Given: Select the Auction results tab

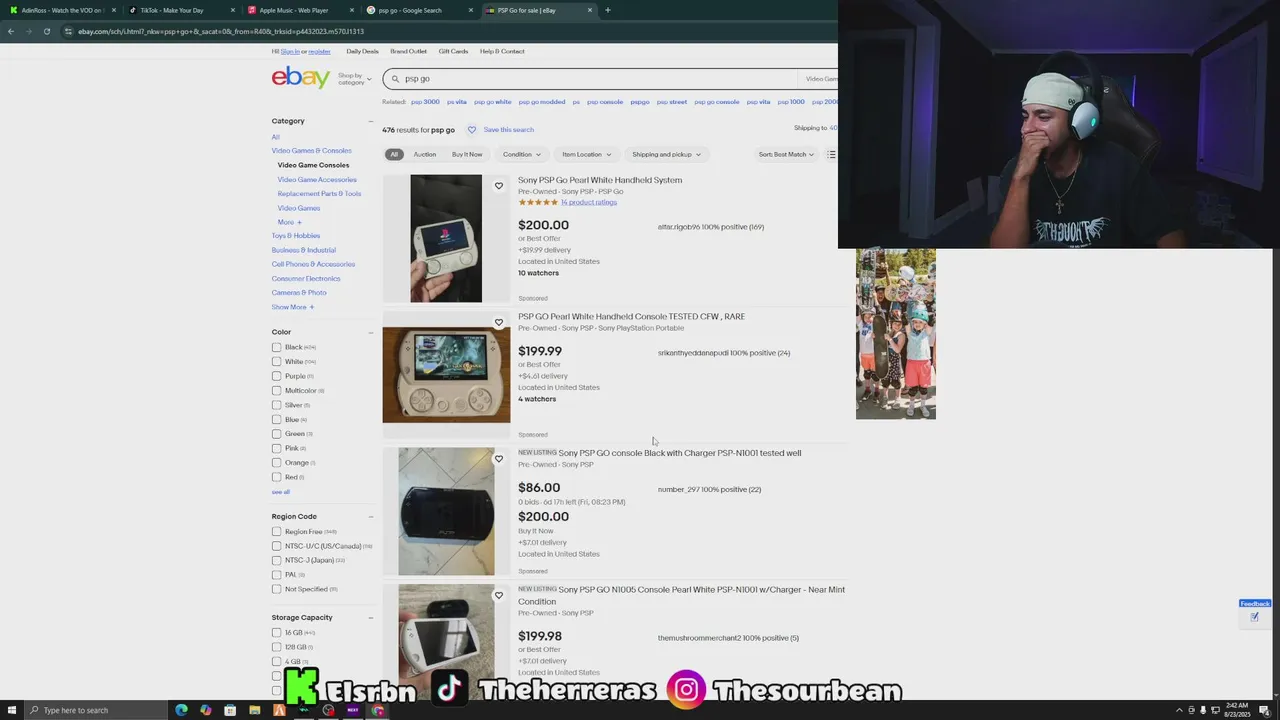Looking at the screenshot, I should pos(424,154).
